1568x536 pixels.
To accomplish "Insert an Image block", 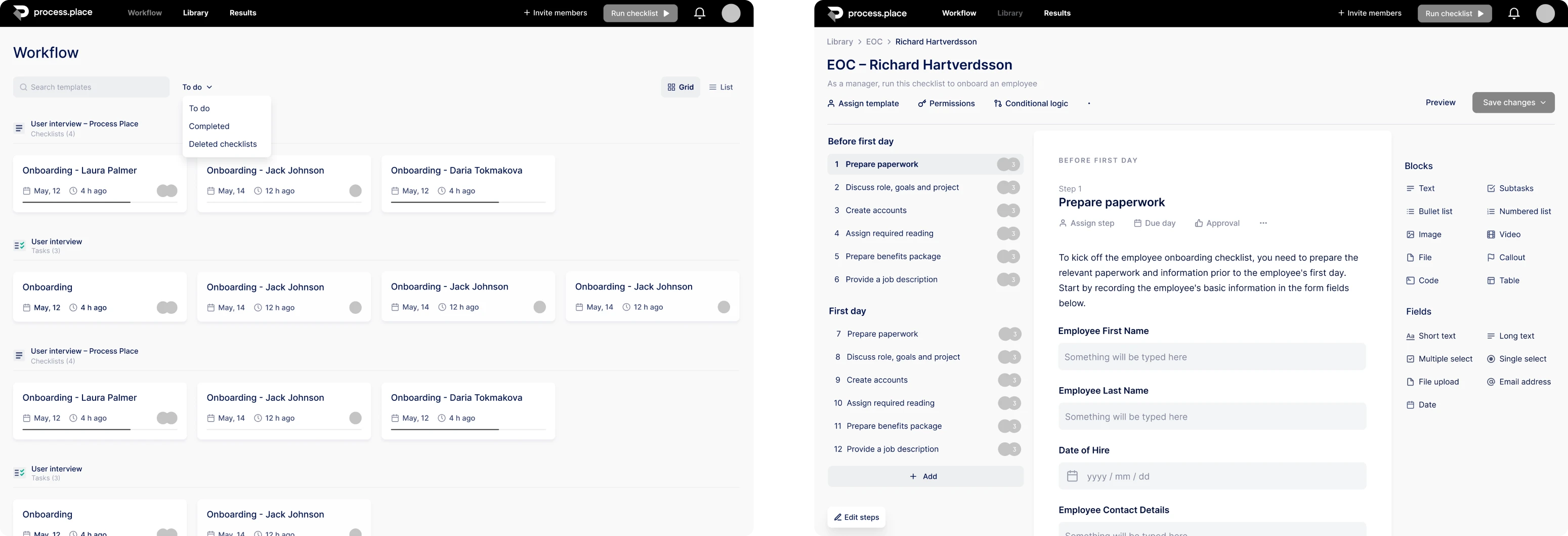I will (x=1423, y=234).
